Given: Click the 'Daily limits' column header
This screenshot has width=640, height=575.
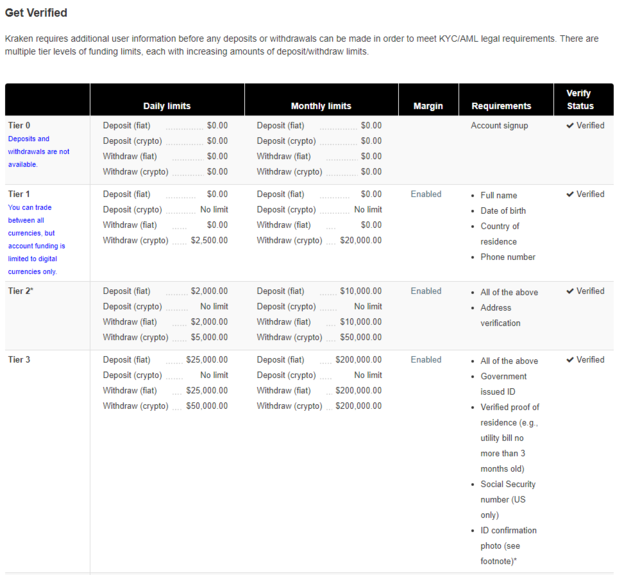Looking at the screenshot, I should [167, 106].
